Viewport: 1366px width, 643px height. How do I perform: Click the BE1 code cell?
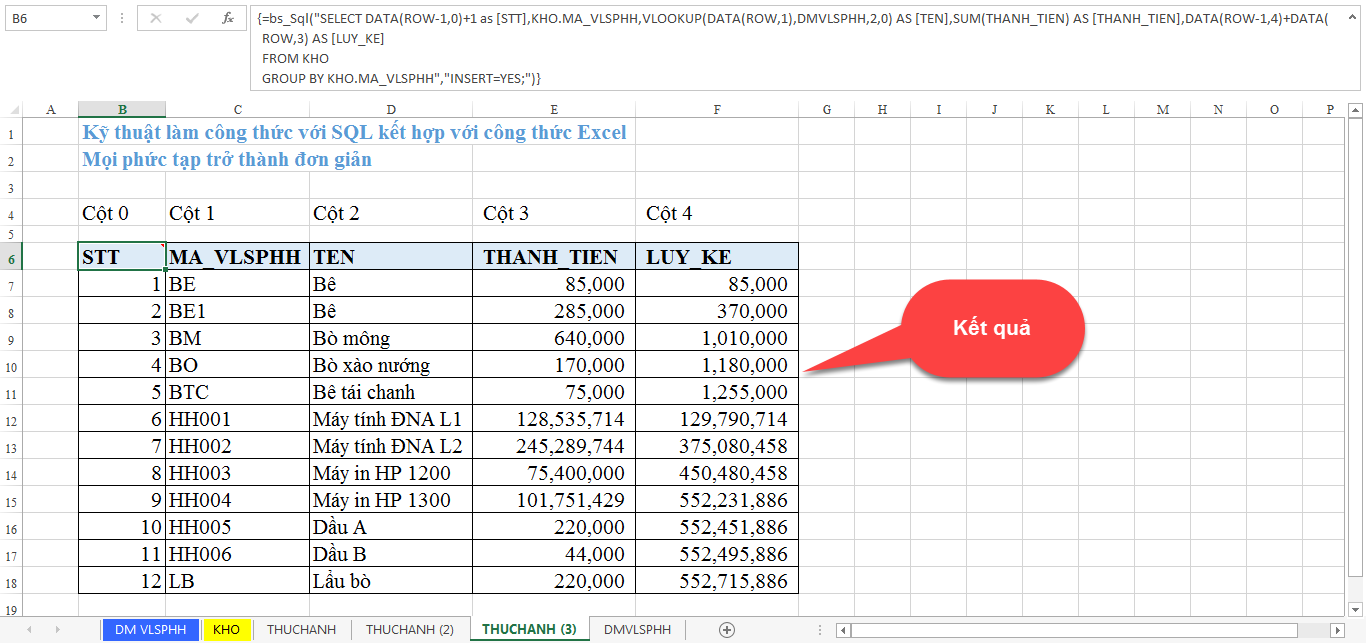pos(237,311)
